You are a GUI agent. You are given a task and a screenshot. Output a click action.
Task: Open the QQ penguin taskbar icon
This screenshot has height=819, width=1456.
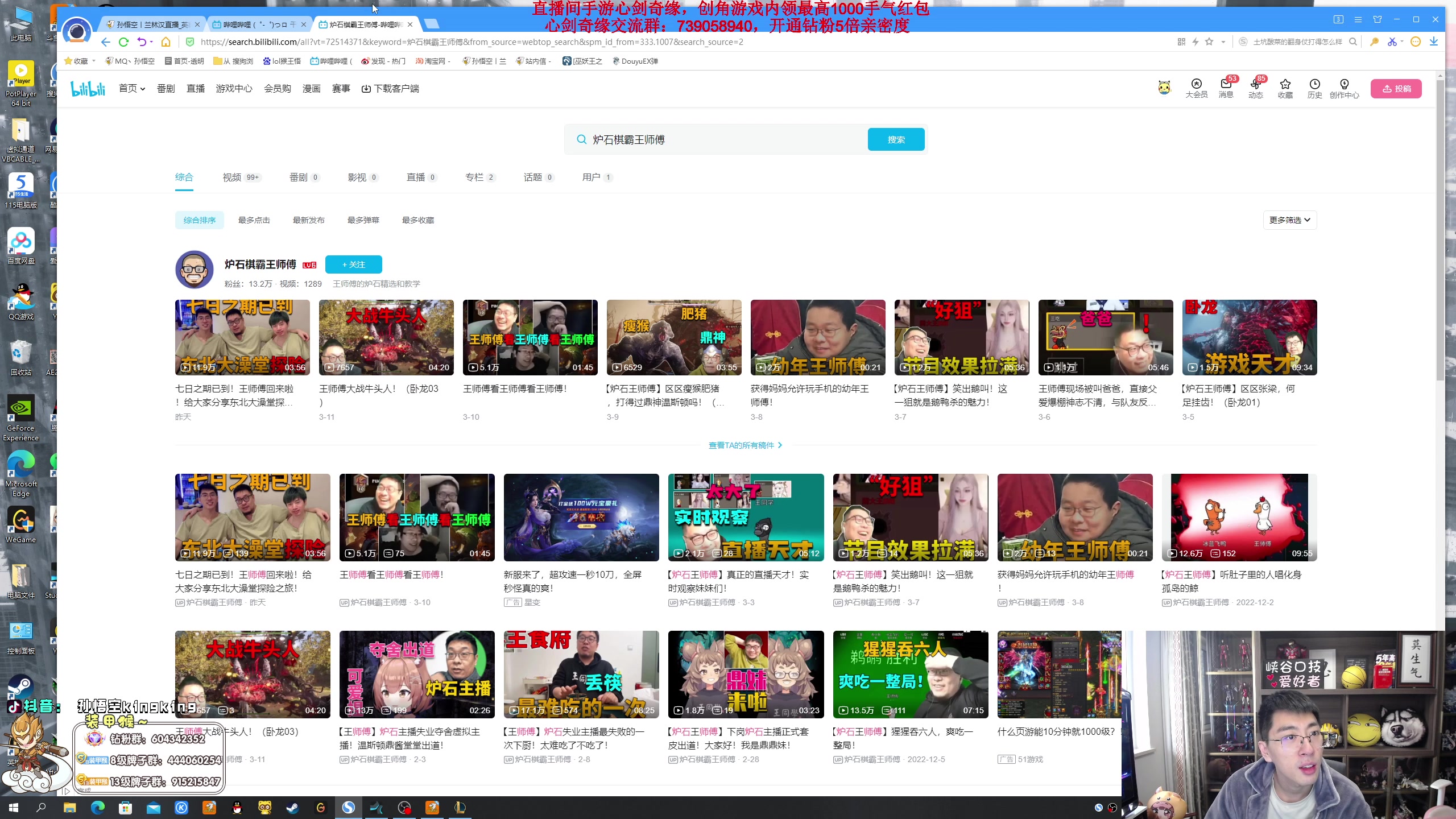237,807
